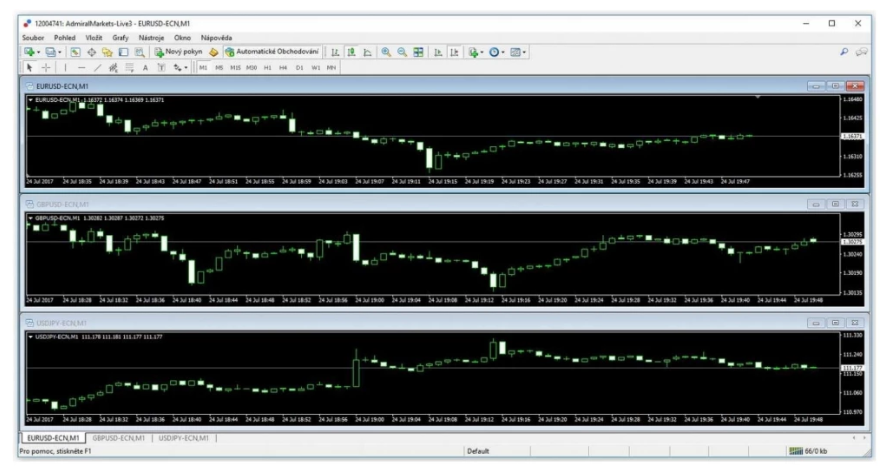Open the Data Window crosshair-circle icon
Viewport: 888px width, 475px height.
(x=91, y=52)
